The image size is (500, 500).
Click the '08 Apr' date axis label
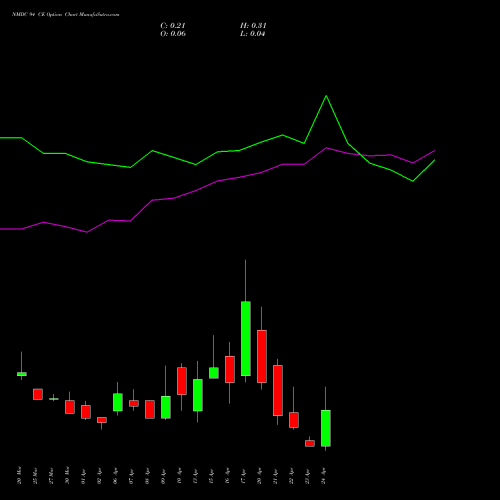pos(147,476)
